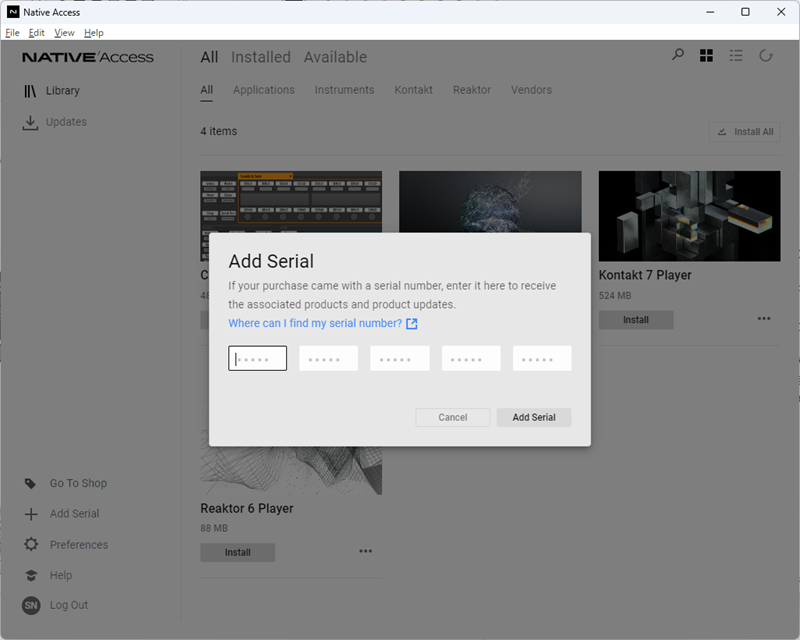The height and width of the screenshot is (640, 800).
Task: Open more options for Reaktor 6 Player
Action: [365, 551]
